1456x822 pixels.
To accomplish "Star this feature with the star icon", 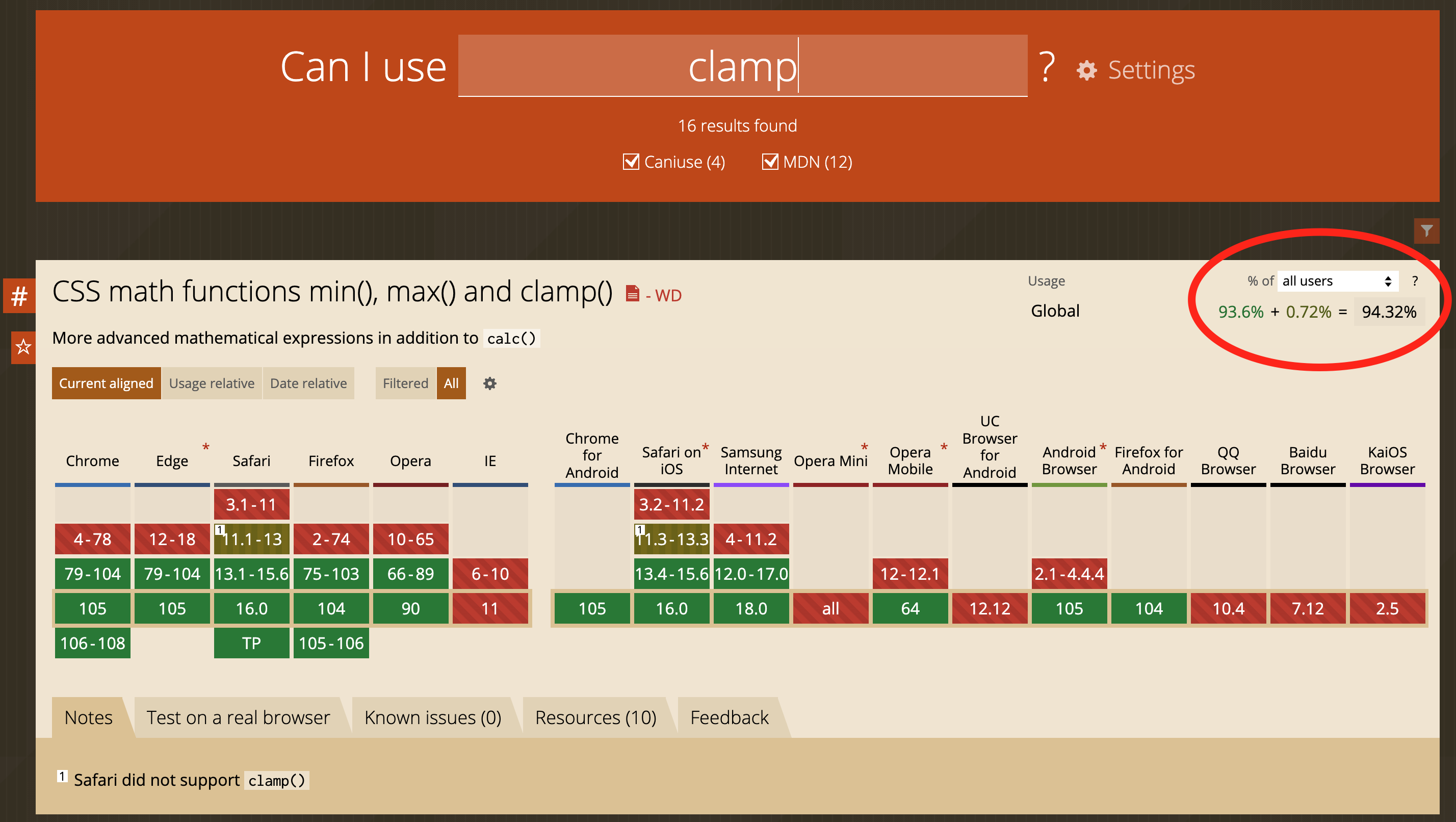I will click(23, 347).
